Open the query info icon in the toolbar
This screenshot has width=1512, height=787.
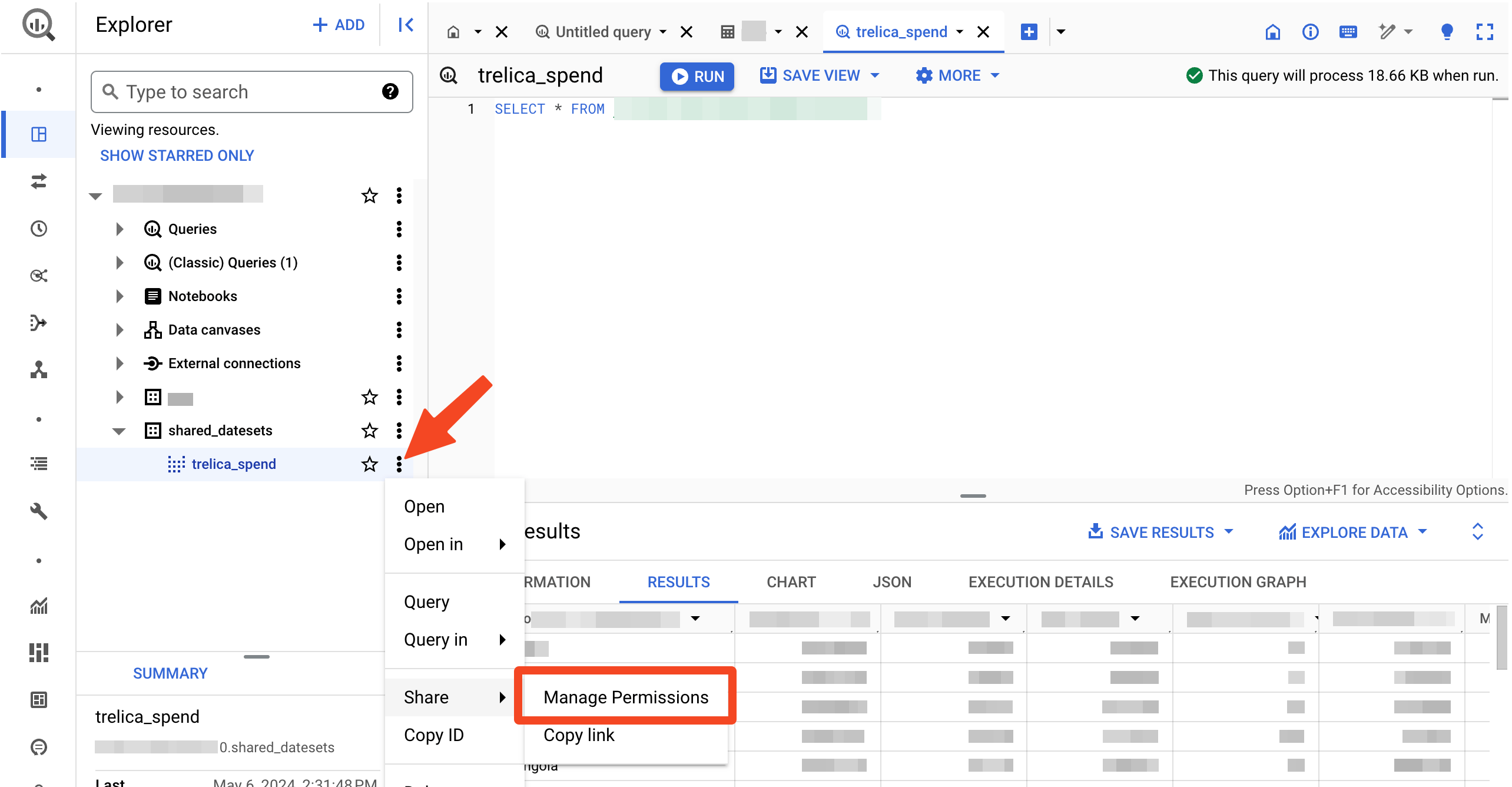(x=1311, y=32)
